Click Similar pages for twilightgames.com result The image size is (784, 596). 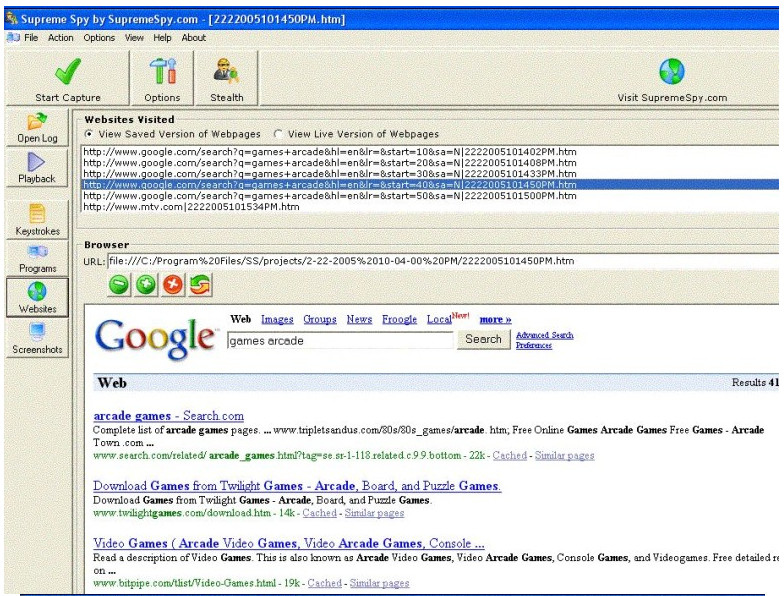tap(374, 513)
